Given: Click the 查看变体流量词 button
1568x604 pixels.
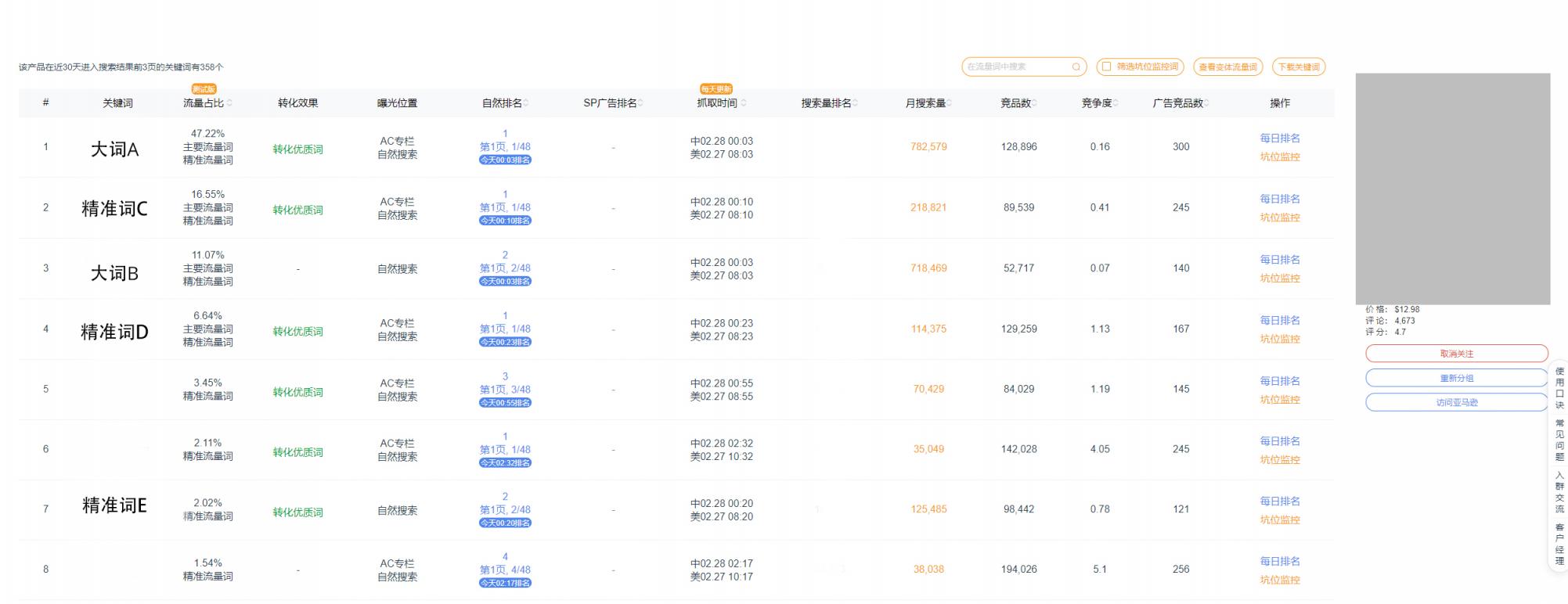Looking at the screenshot, I should pyautogui.click(x=1227, y=67).
